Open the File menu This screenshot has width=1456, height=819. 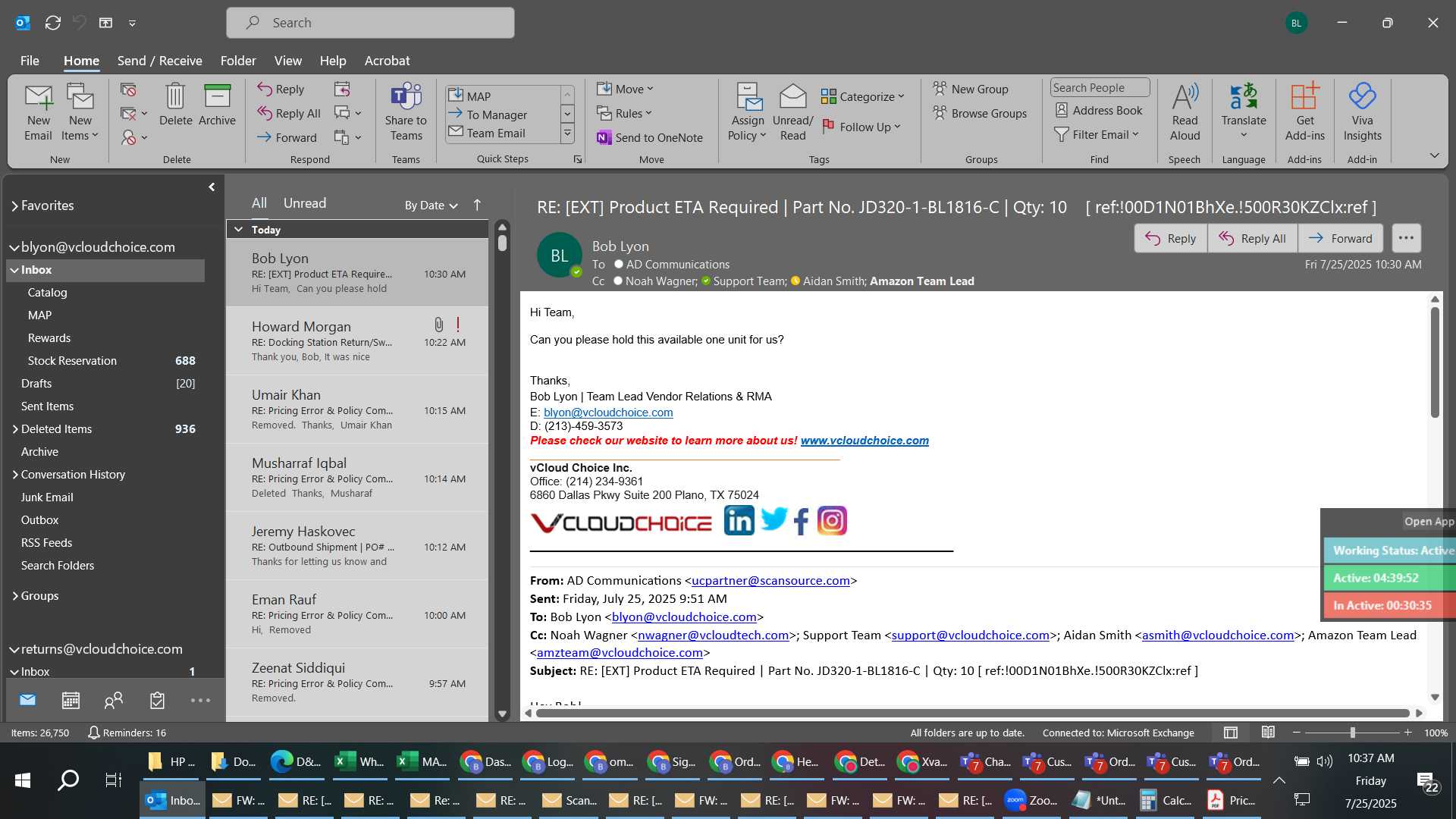(30, 61)
